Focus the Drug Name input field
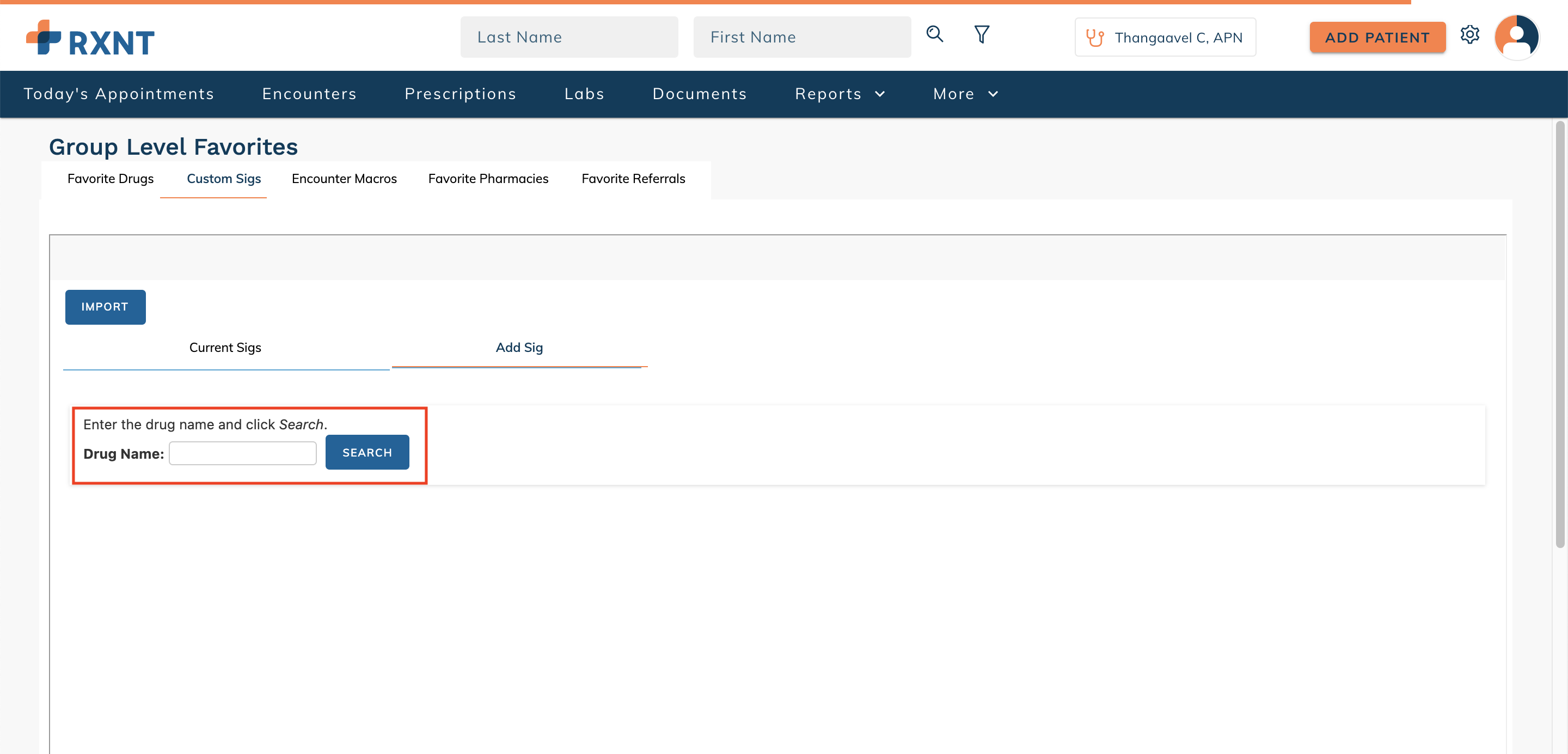The height and width of the screenshot is (754, 1568). coord(242,453)
